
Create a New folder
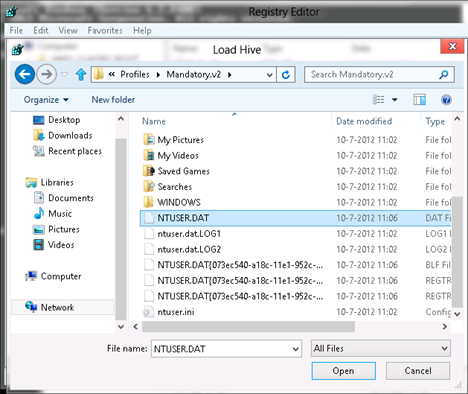coord(113,100)
